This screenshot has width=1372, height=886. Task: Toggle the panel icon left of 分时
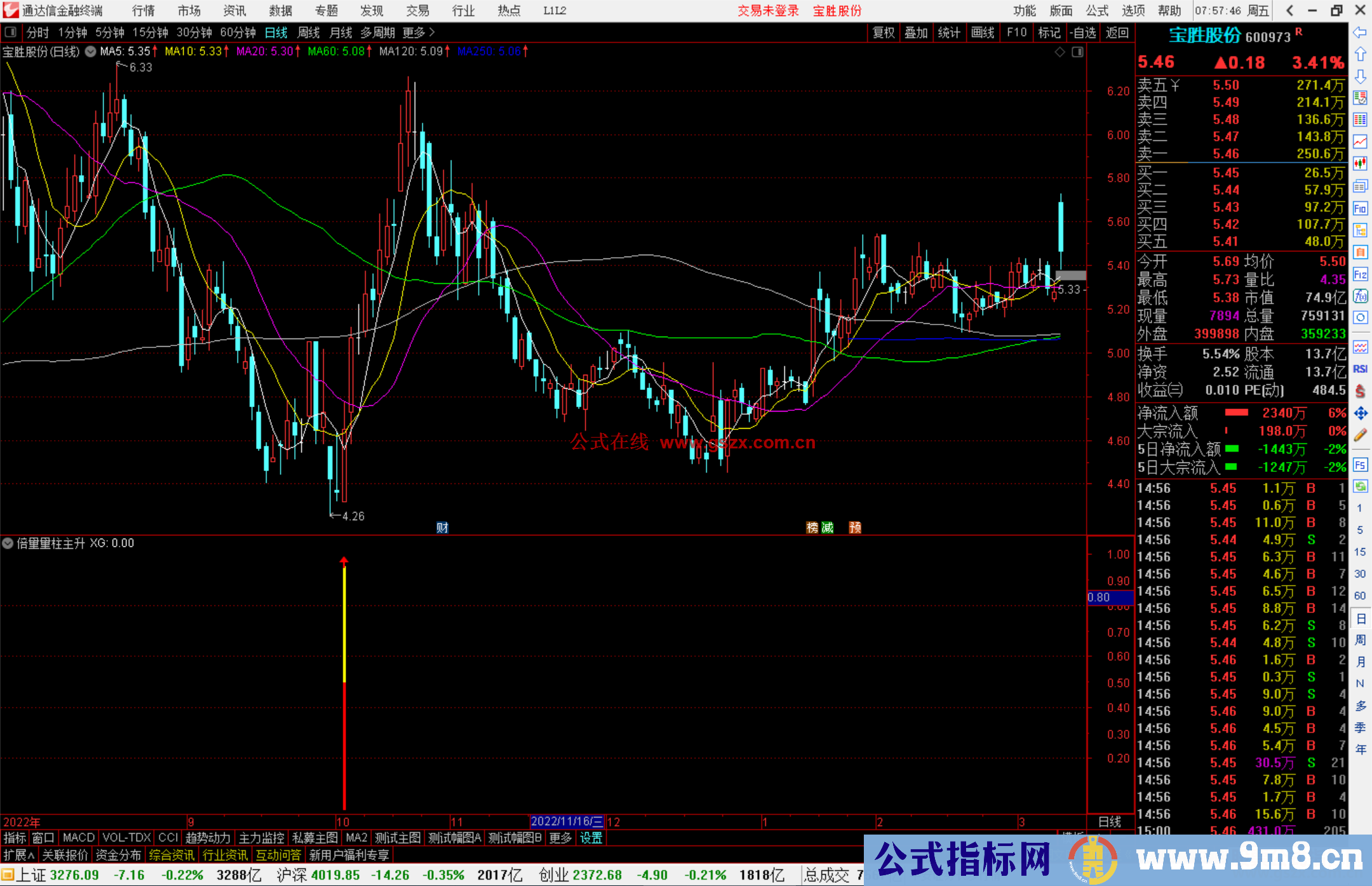(x=11, y=32)
